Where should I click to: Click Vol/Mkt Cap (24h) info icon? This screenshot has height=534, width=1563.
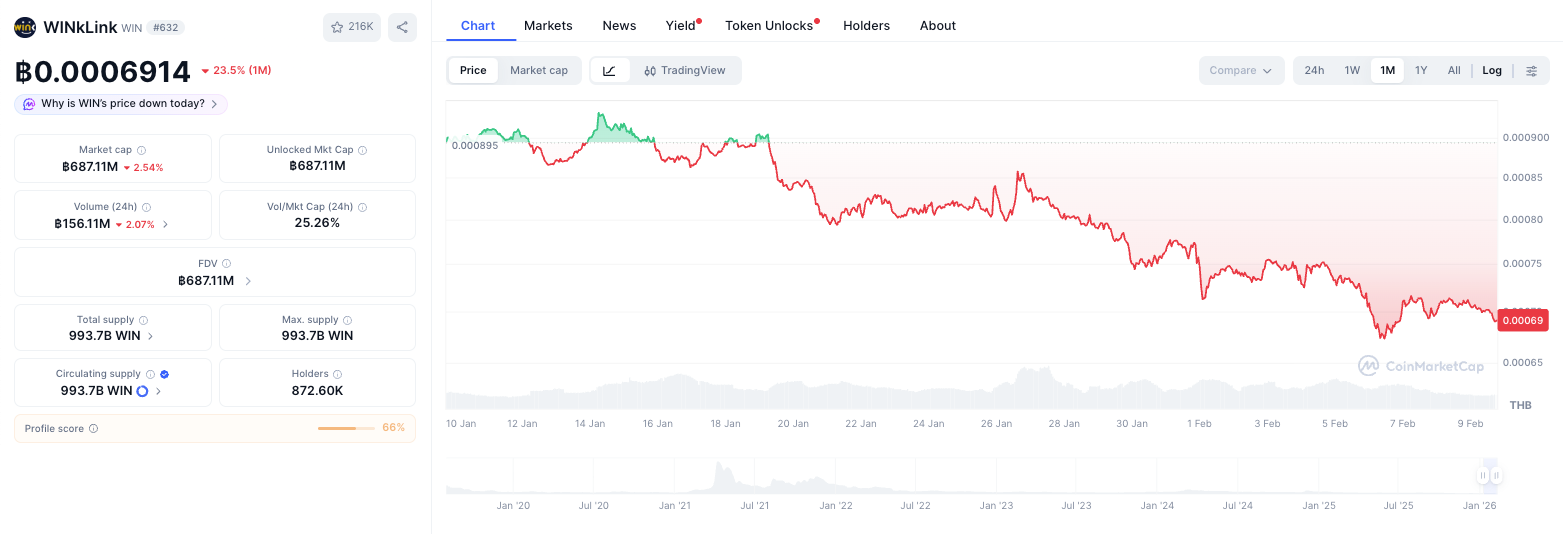pos(362,207)
